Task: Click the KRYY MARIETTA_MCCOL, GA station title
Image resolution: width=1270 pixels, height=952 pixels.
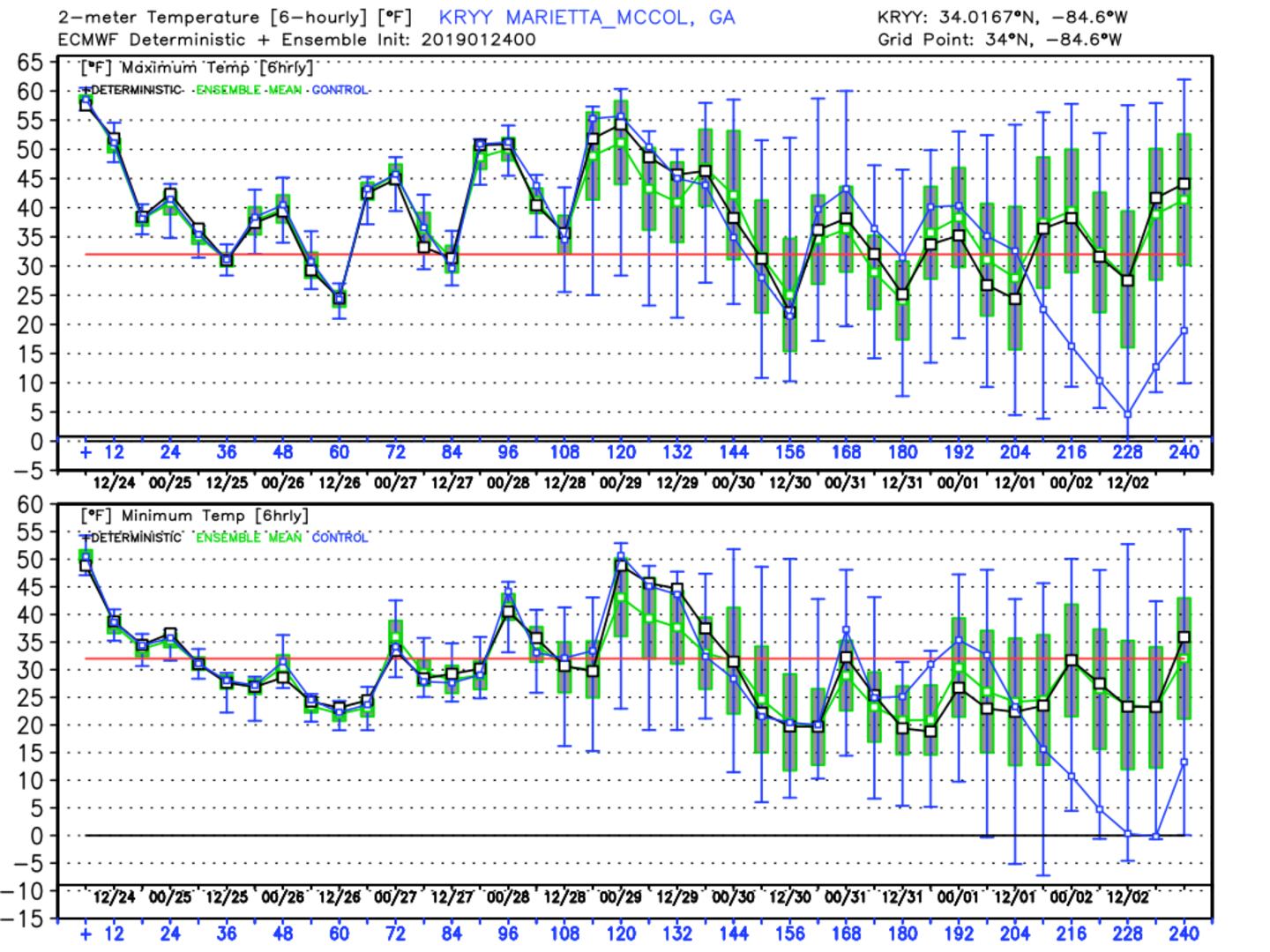Action: click(x=586, y=17)
